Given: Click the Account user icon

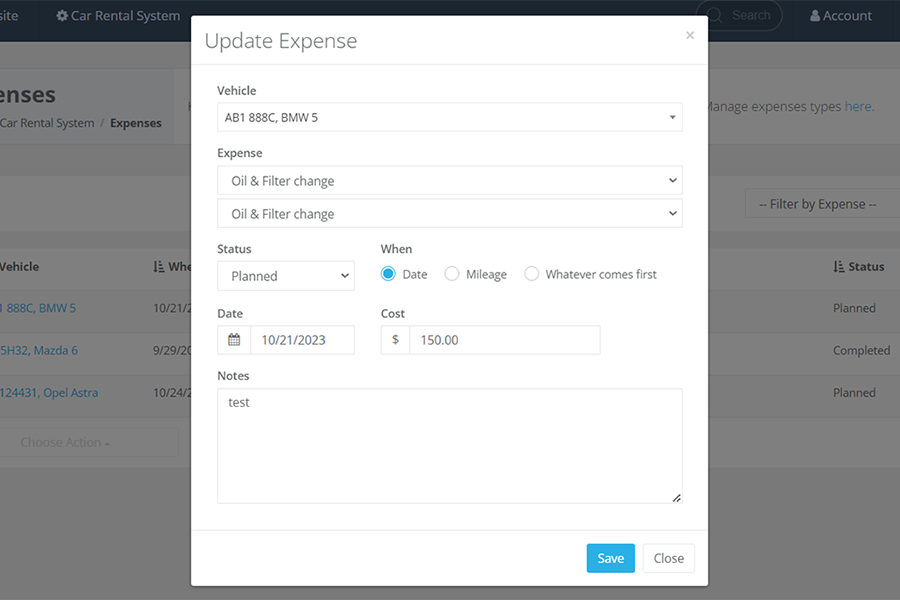Looking at the screenshot, I should [815, 16].
